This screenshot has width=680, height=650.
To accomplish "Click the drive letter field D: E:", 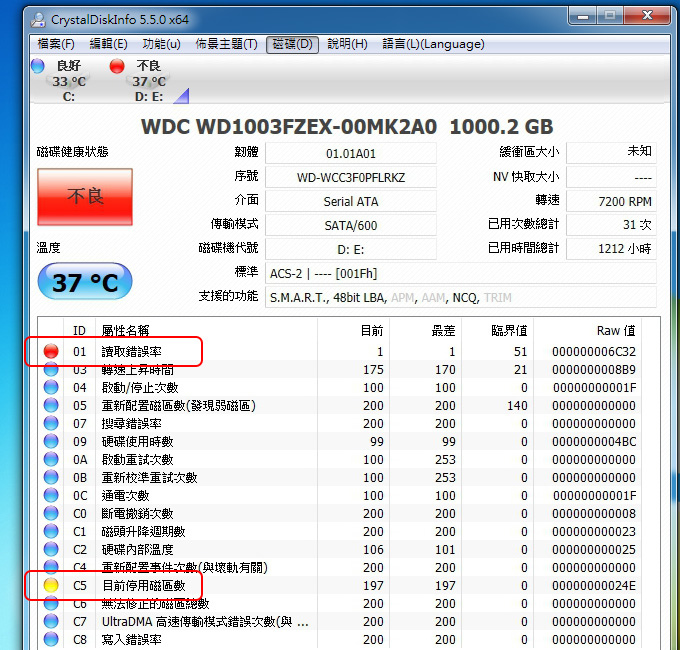I will 351,250.
